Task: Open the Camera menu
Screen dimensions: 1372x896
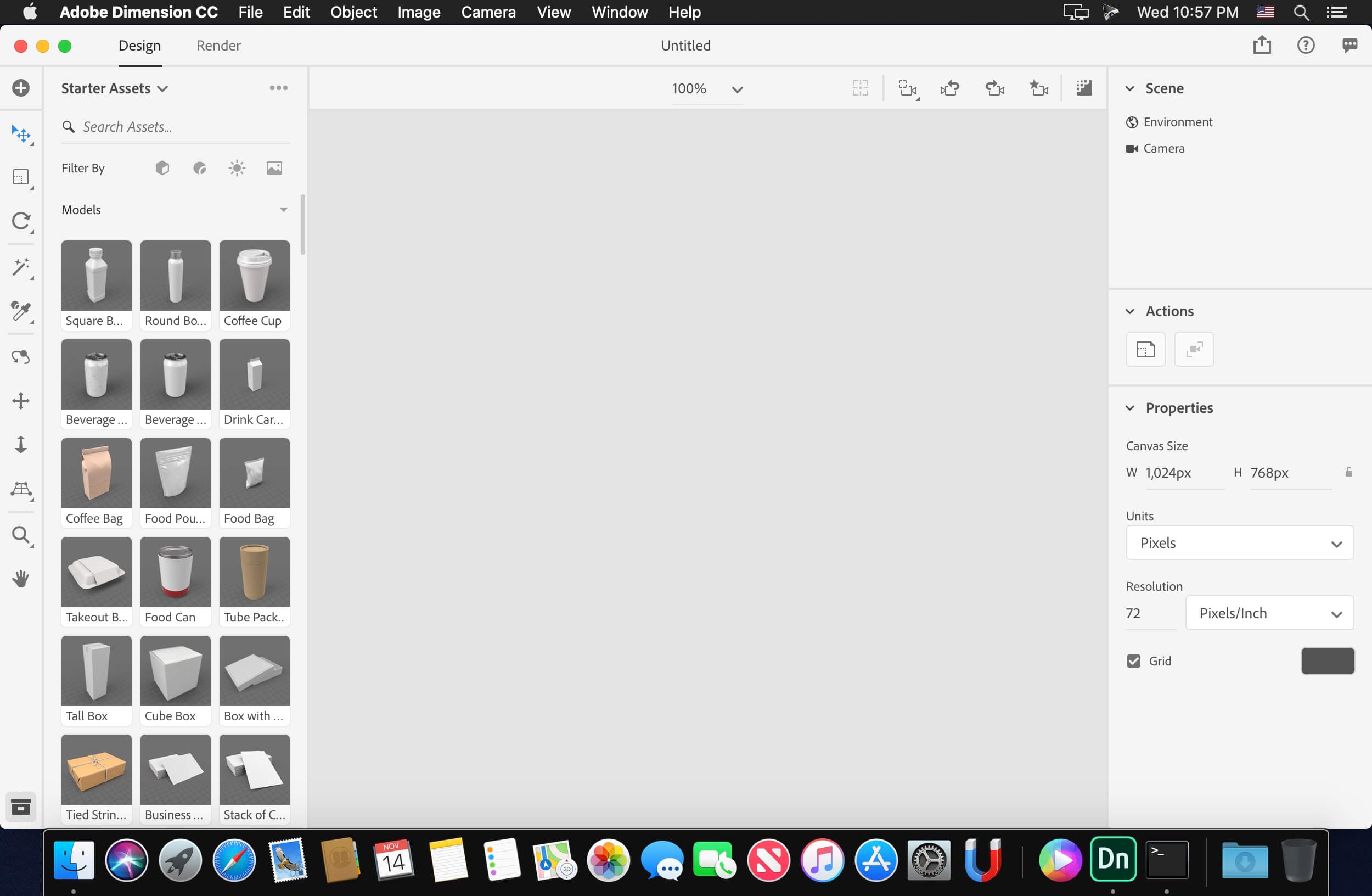Action: coord(488,12)
